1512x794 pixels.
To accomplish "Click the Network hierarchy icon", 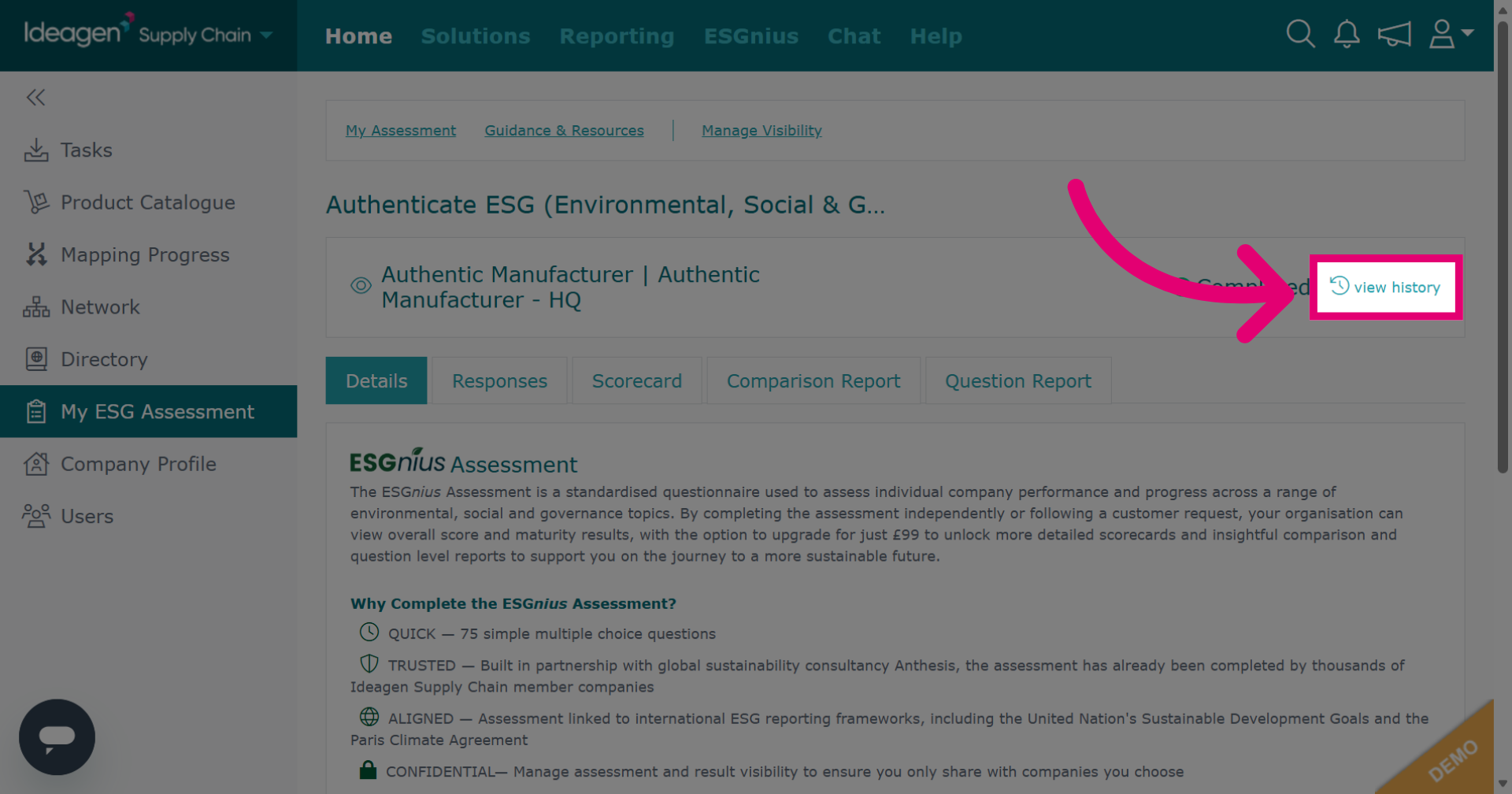I will (36, 307).
